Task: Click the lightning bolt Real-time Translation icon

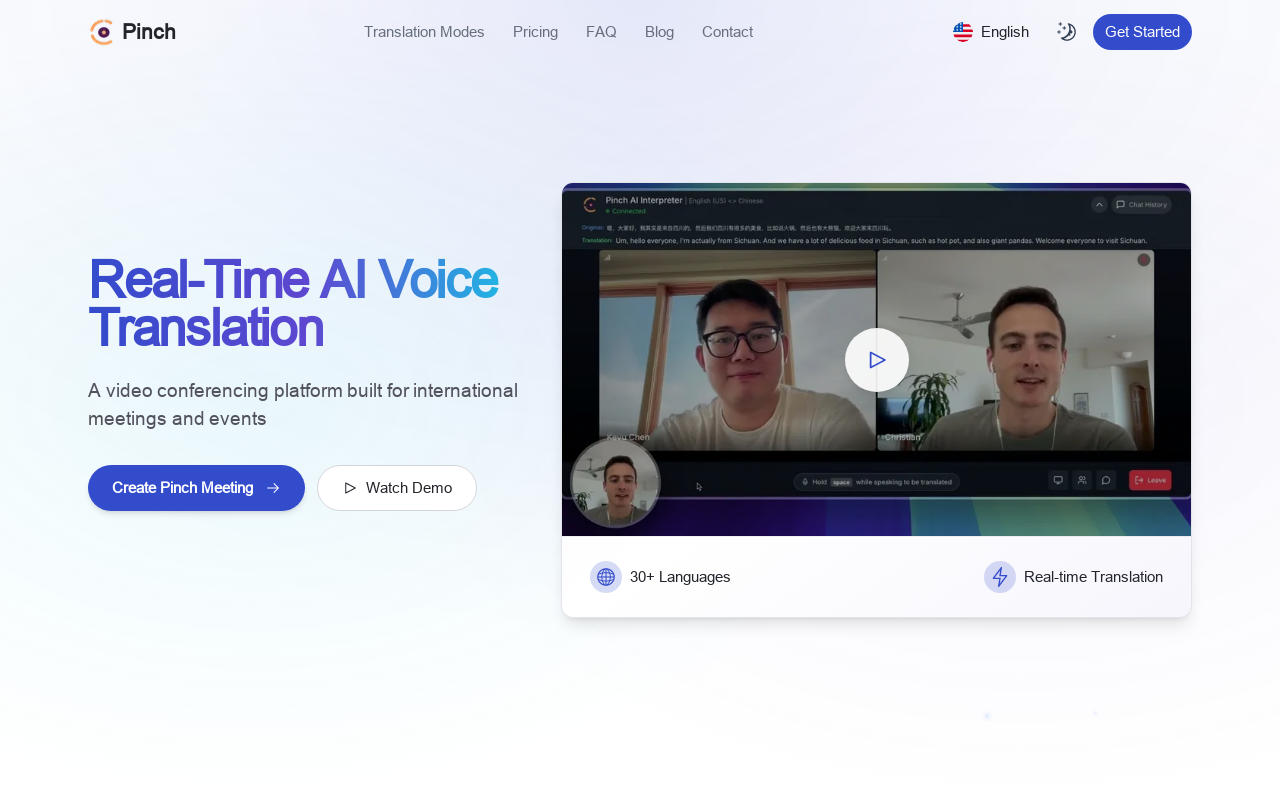Action: [x=1000, y=577]
